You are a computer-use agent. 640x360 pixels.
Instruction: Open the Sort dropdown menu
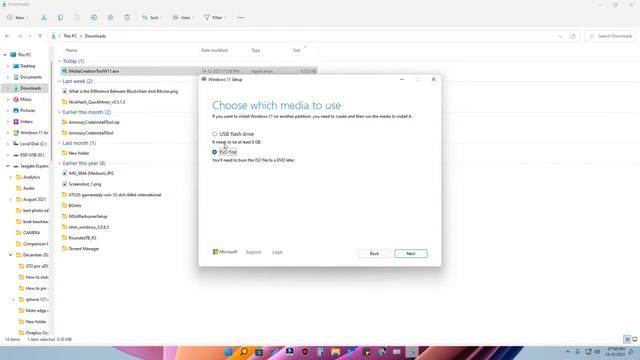pyautogui.click(x=152, y=18)
